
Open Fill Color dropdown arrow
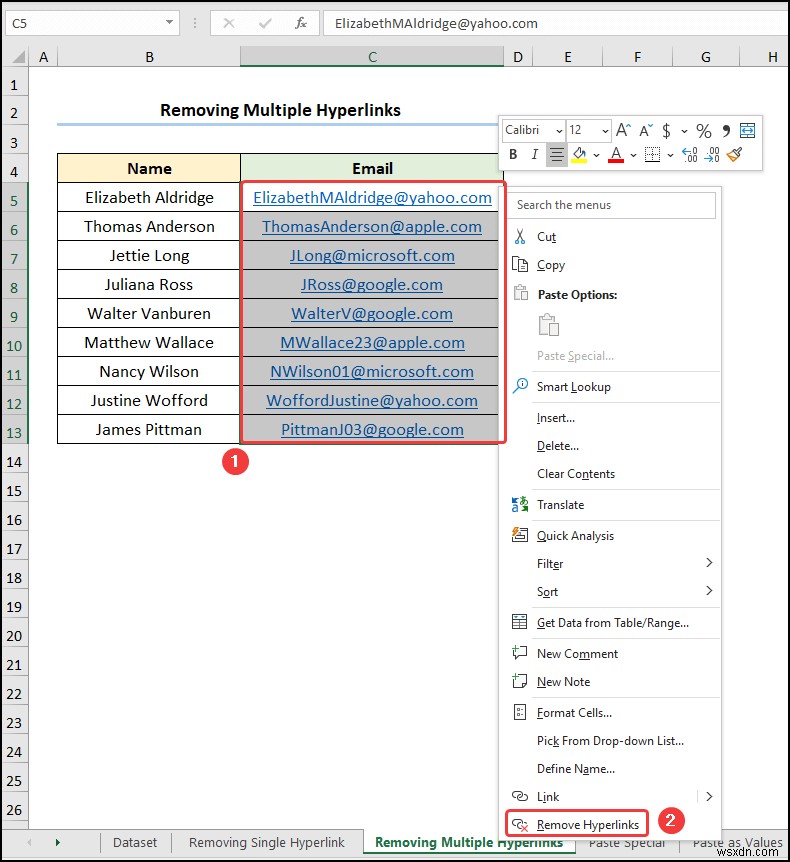596,155
